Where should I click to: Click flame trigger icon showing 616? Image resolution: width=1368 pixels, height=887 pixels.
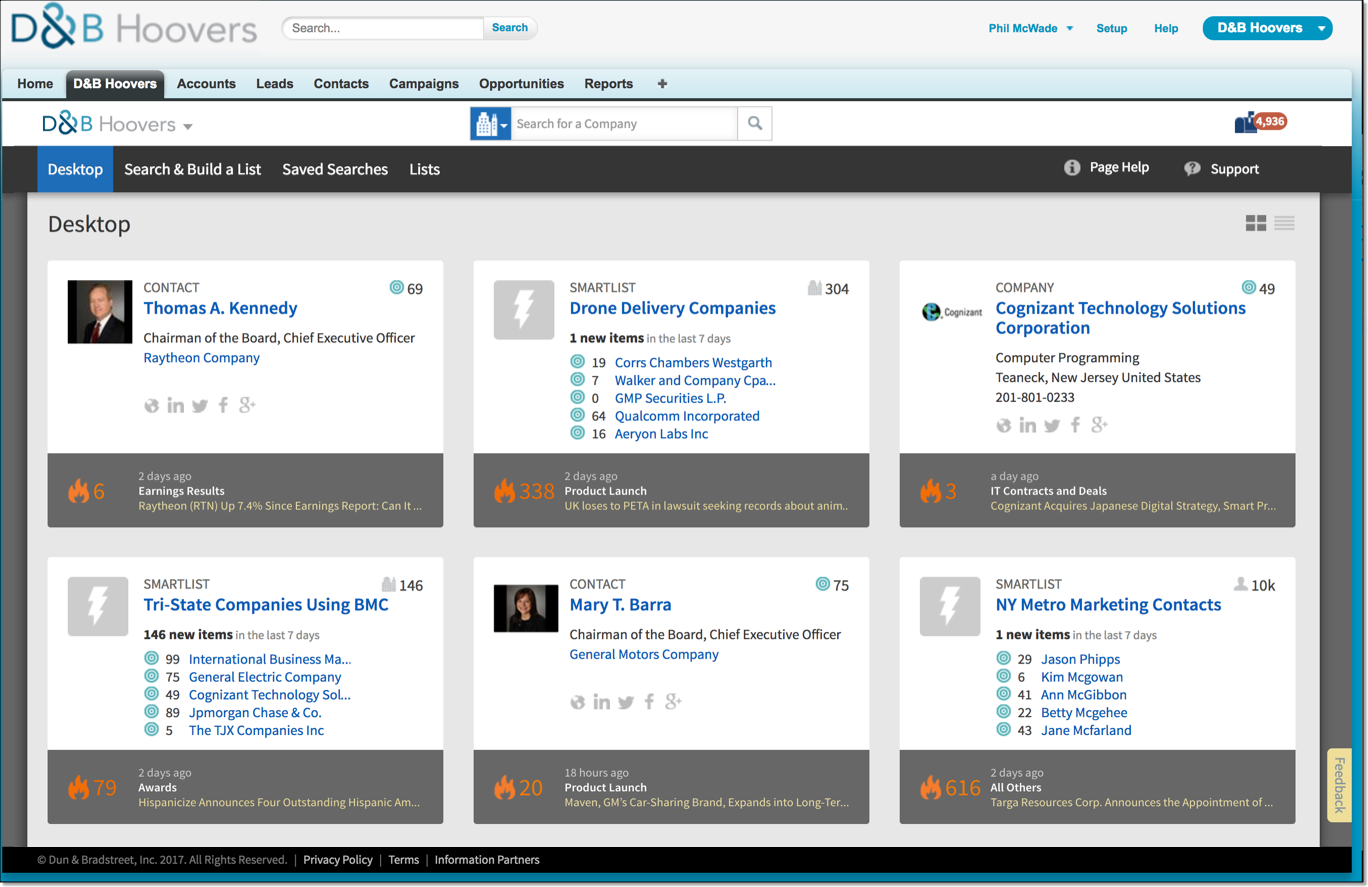pos(930,787)
